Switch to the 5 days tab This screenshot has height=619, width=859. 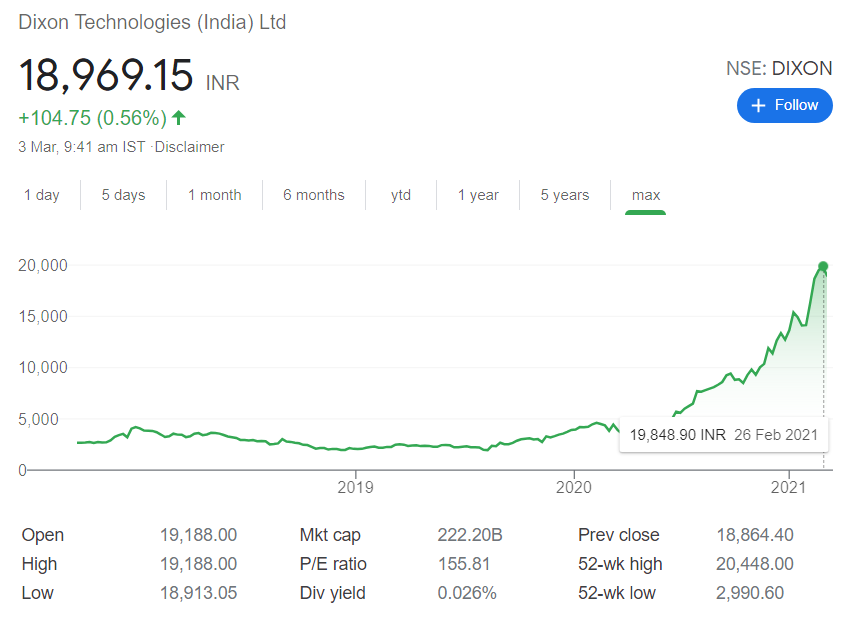pos(123,195)
